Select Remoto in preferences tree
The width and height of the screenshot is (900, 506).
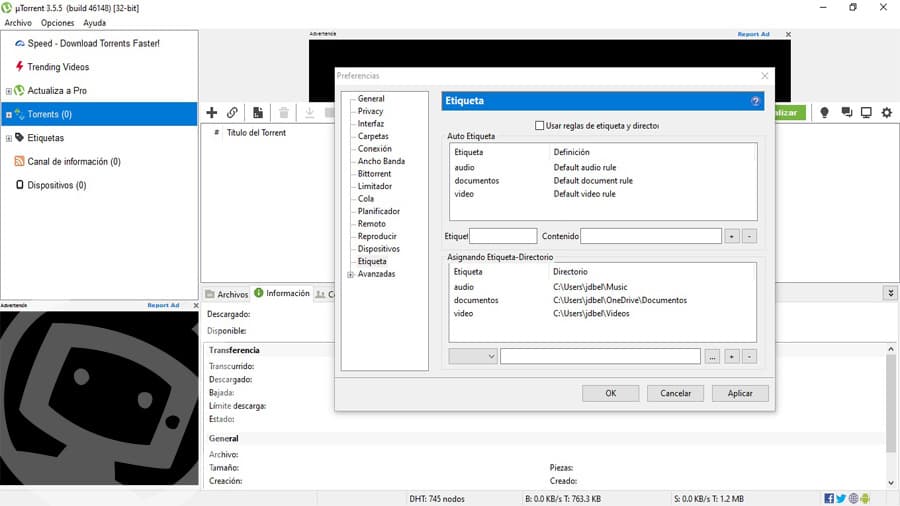click(371, 224)
